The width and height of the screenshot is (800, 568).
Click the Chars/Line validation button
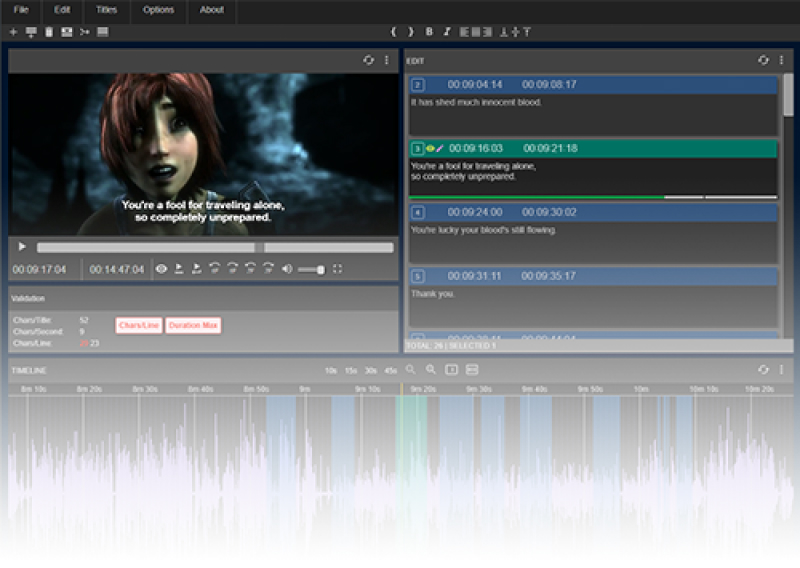coord(139,325)
